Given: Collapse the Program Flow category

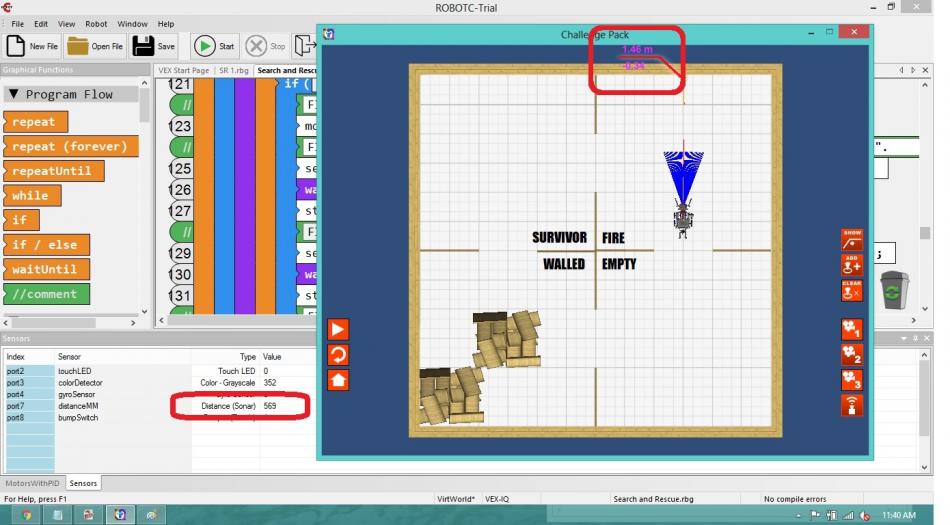Looking at the screenshot, I should [13, 94].
